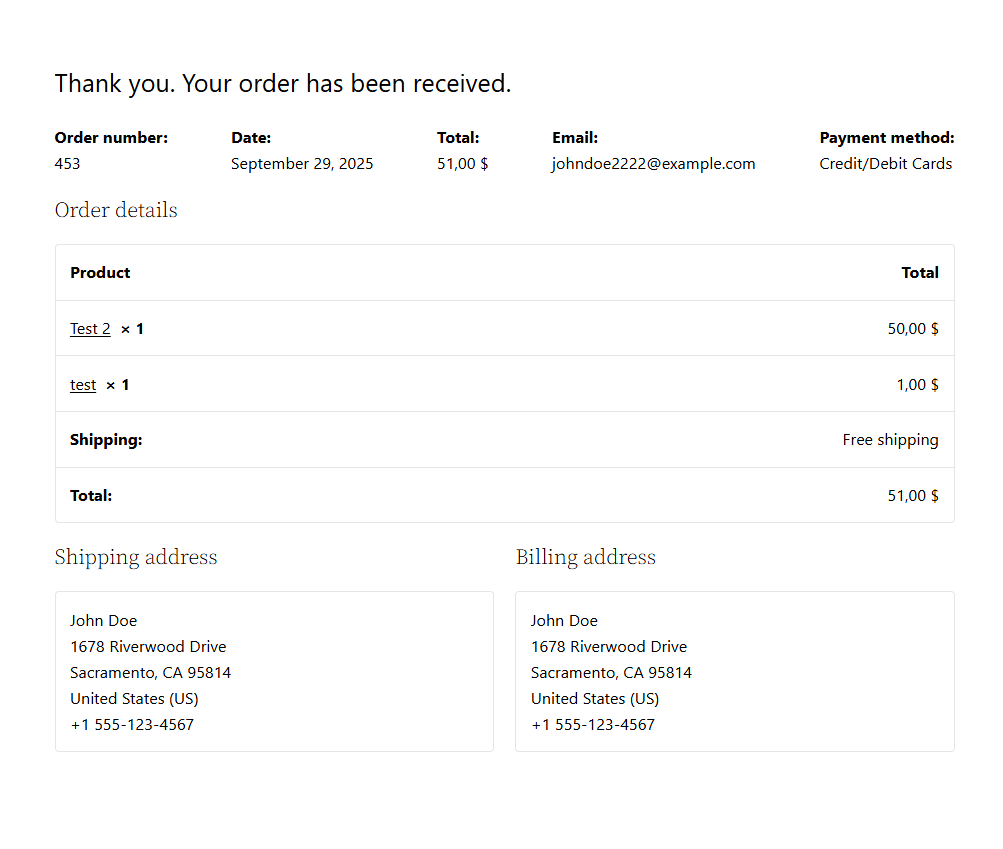Click the Billing address heading
This screenshot has width=1003, height=849.
[585, 557]
